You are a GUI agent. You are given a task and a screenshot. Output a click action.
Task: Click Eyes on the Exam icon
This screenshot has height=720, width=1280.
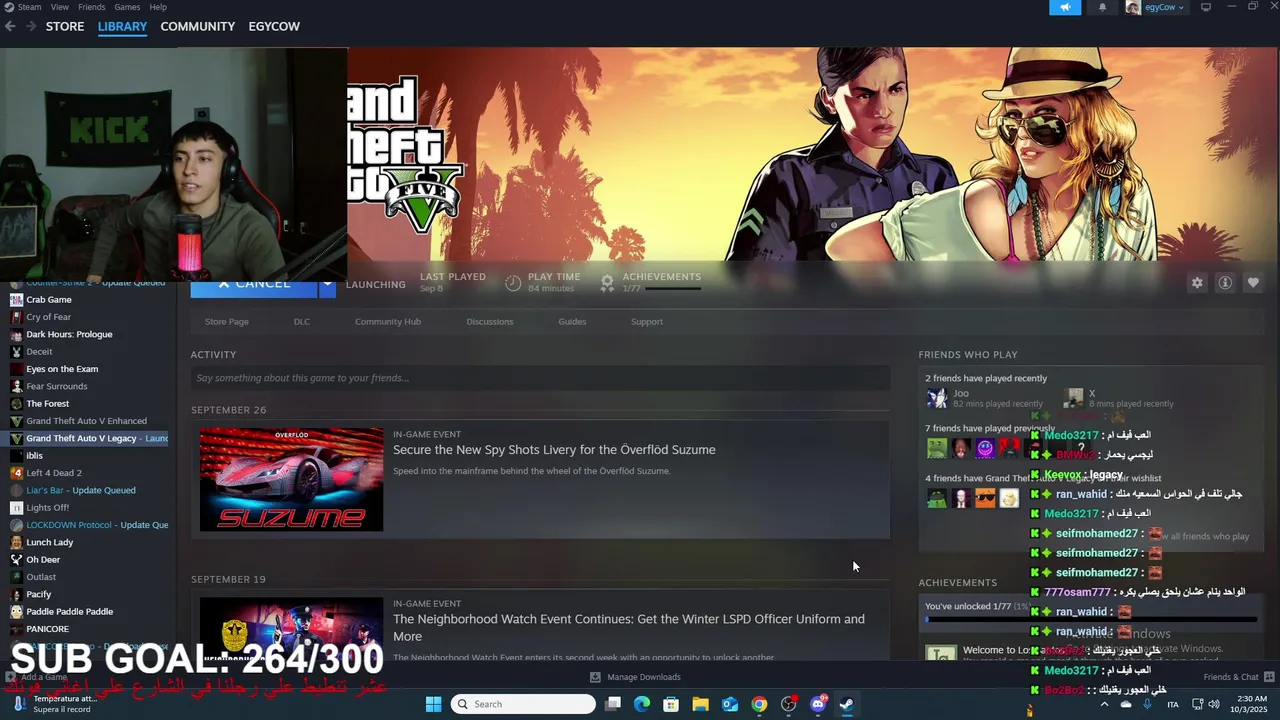pyautogui.click(x=16, y=369)
